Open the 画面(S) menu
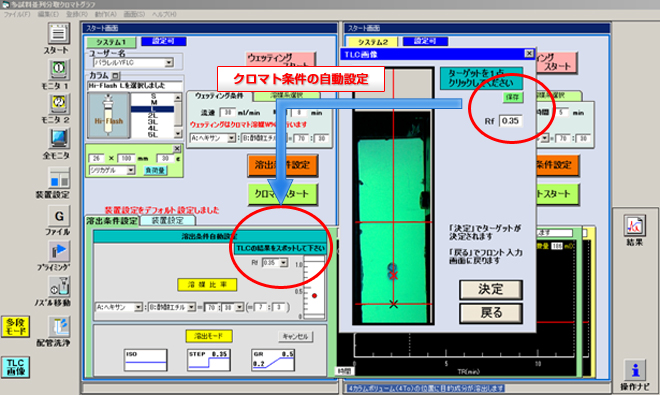 [x=134, y=14]
